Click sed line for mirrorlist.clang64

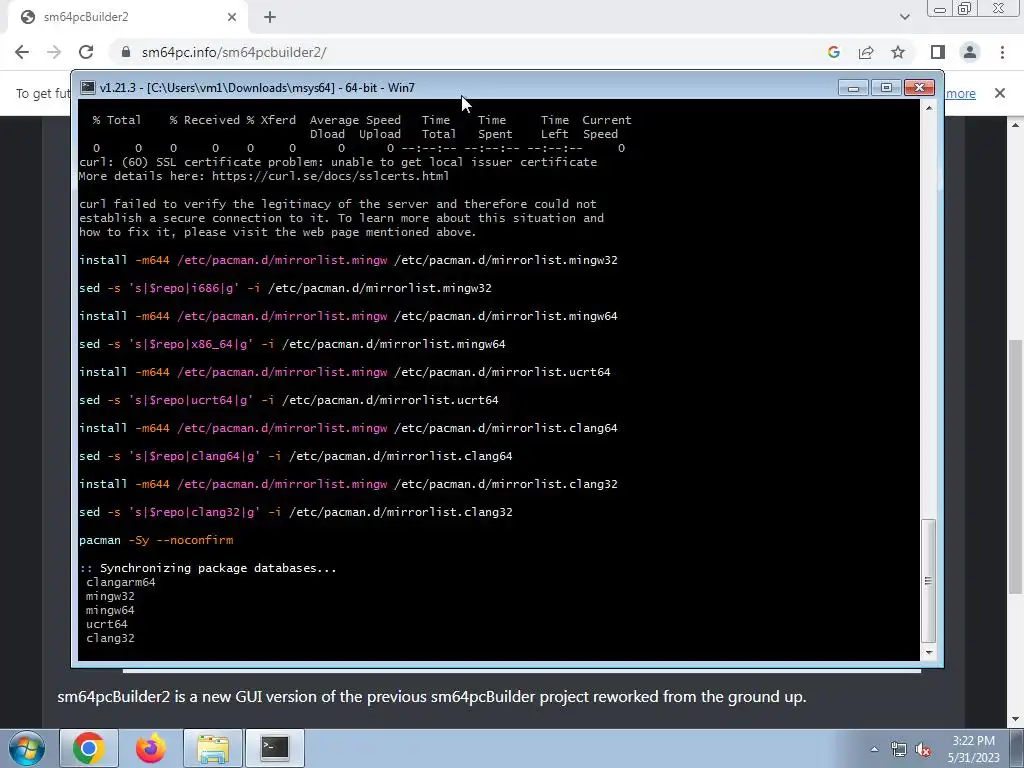coord(296,456)
